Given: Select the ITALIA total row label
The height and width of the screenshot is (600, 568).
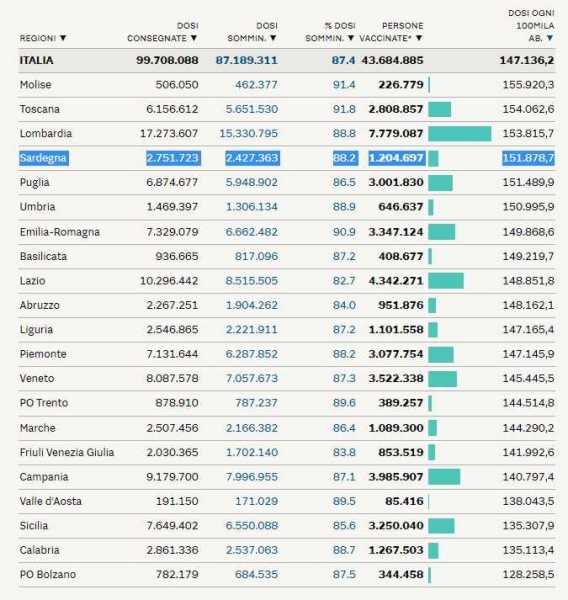Looking at the screenshot, I should [x=36, y=60].
